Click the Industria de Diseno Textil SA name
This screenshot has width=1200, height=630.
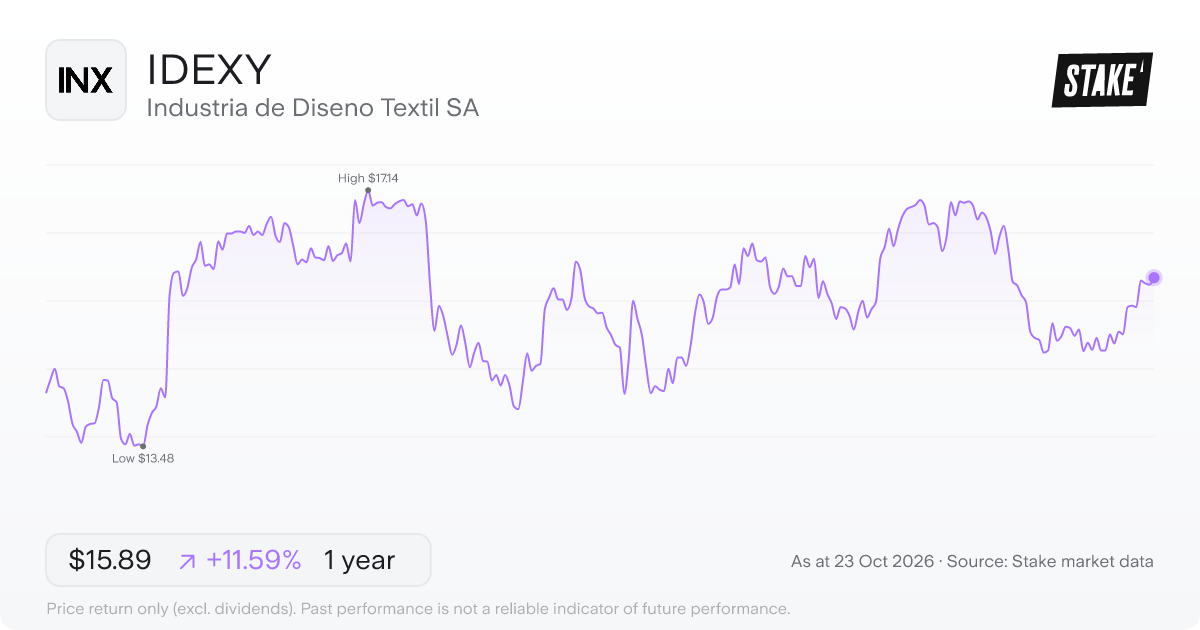point(313,108)
